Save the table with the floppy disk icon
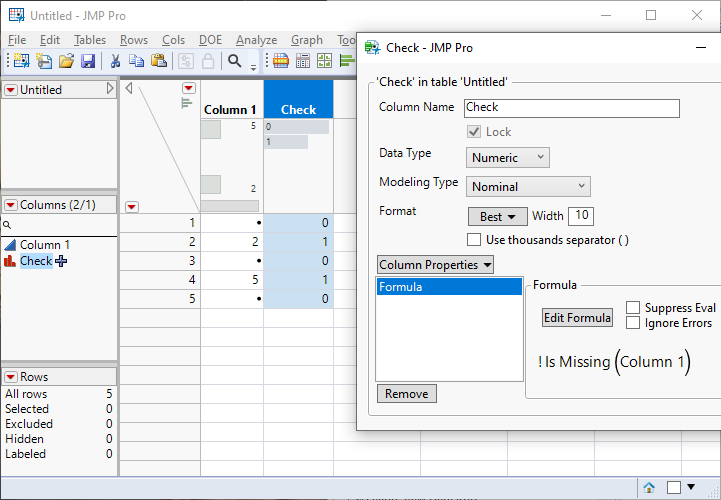The image size is (721, 500). pyautogui.click(x=88, y=61)
